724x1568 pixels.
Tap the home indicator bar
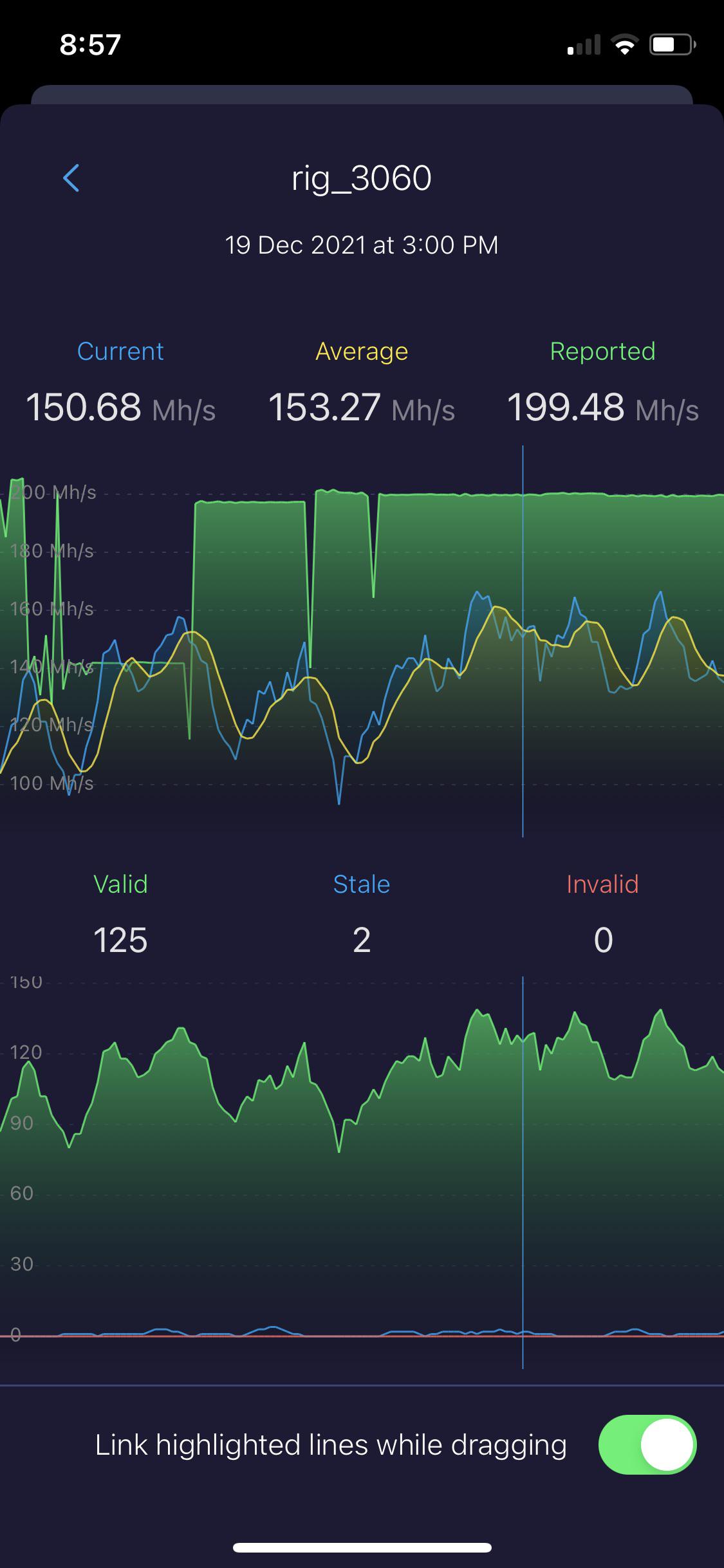pos(362,1547)
